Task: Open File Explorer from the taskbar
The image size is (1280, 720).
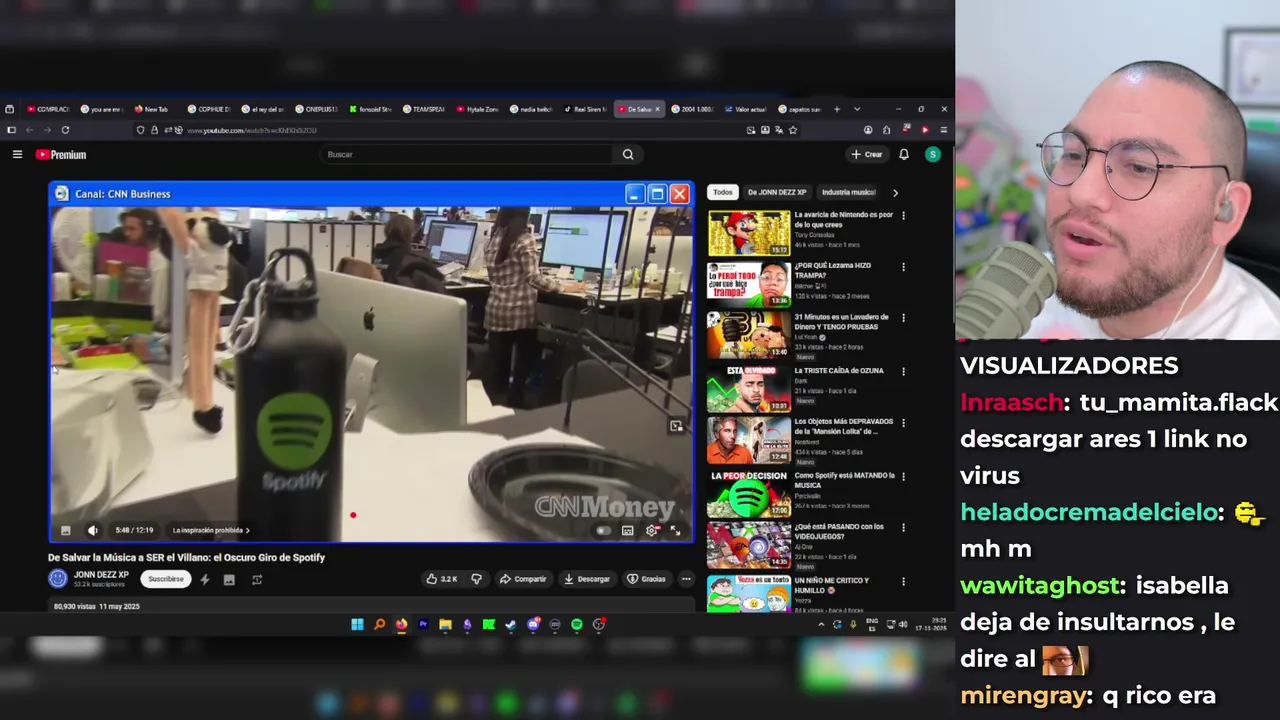Action: [x=445, y=624]
